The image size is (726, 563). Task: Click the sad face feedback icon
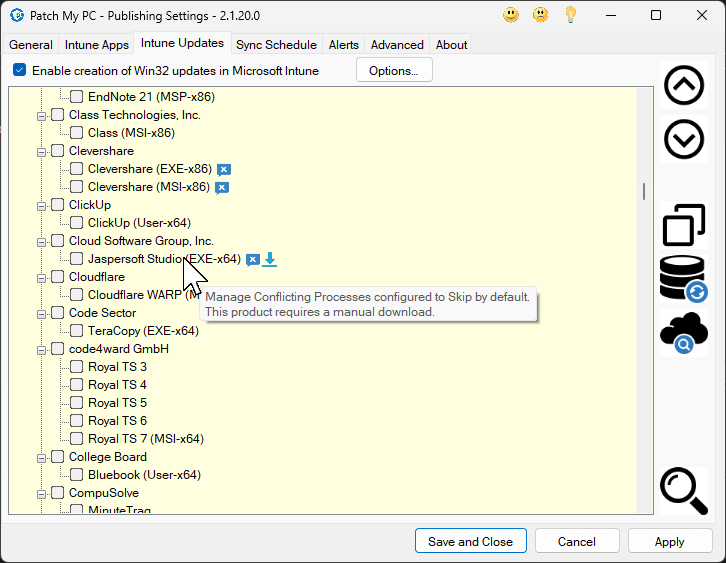click(x=540, y=15)
